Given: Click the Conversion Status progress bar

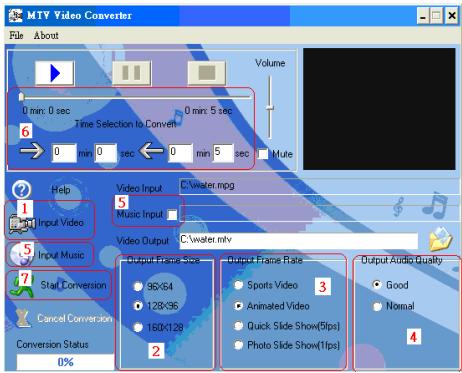Looking at the screenshot, I should tap(65, 362).
